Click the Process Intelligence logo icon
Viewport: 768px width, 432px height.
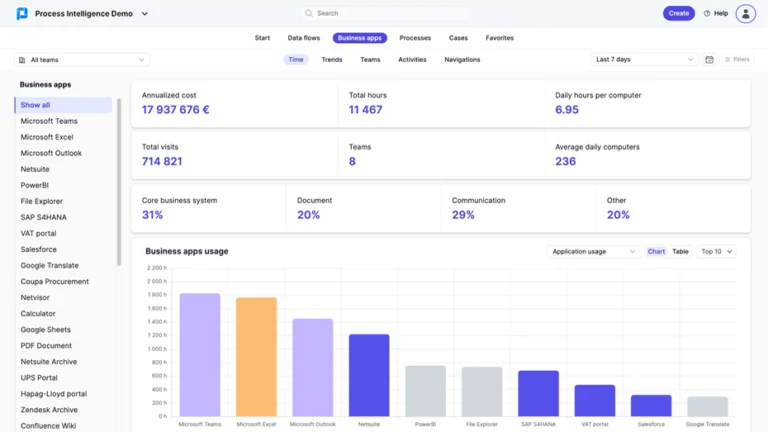pyautogui.click(x=22, y=14)
